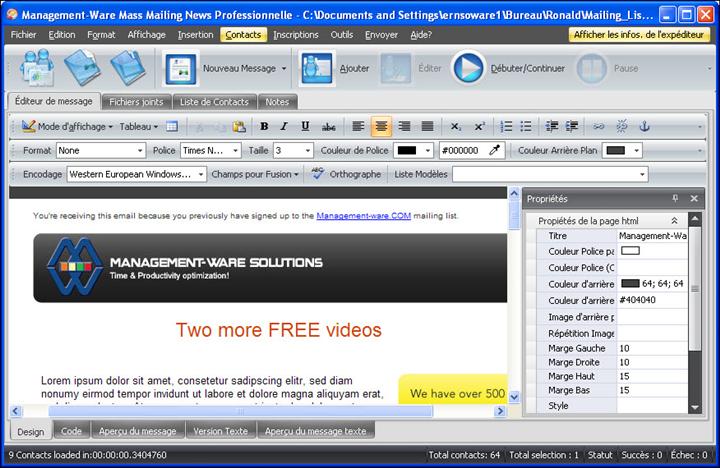Click the Éditer button label

(430, 68)
